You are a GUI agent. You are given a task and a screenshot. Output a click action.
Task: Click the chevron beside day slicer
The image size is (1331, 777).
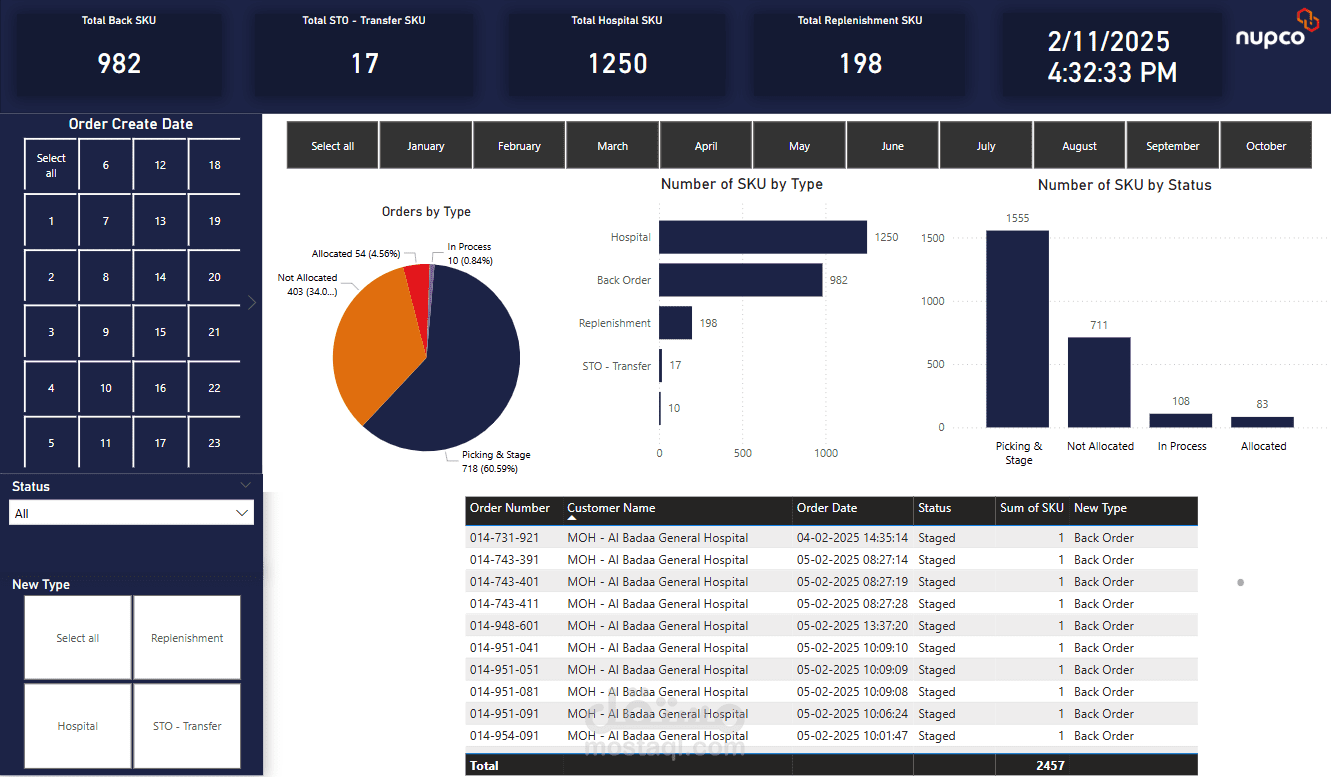[252, 302]
